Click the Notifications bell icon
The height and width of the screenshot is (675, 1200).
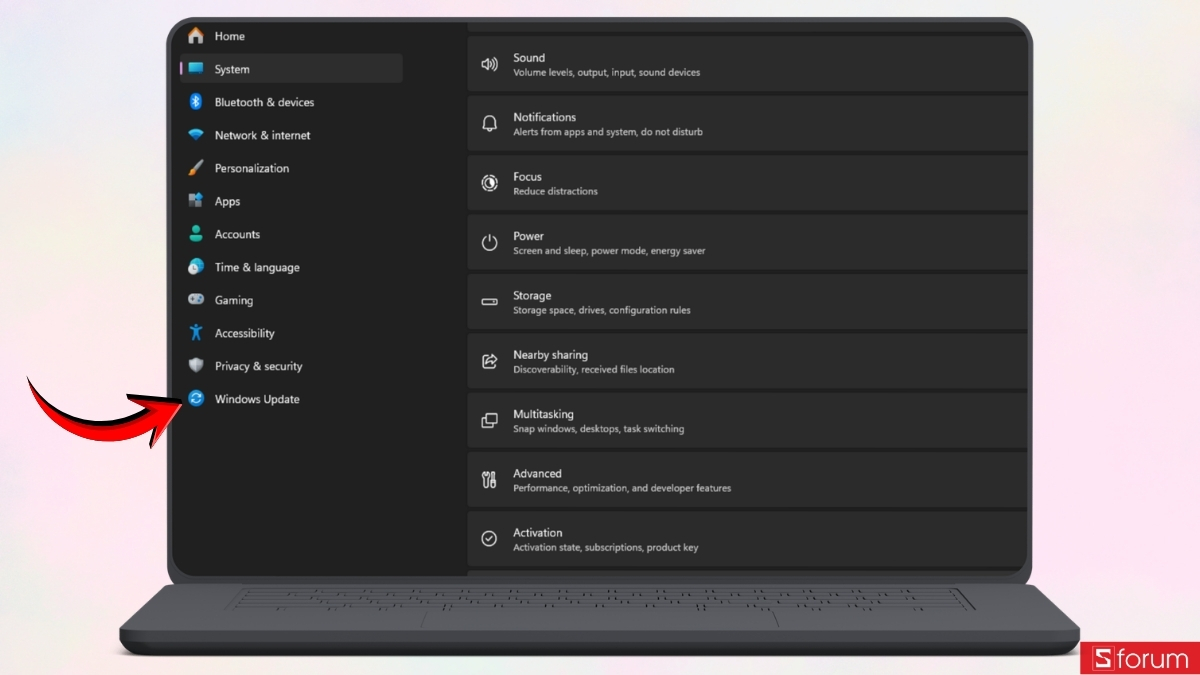489,124
